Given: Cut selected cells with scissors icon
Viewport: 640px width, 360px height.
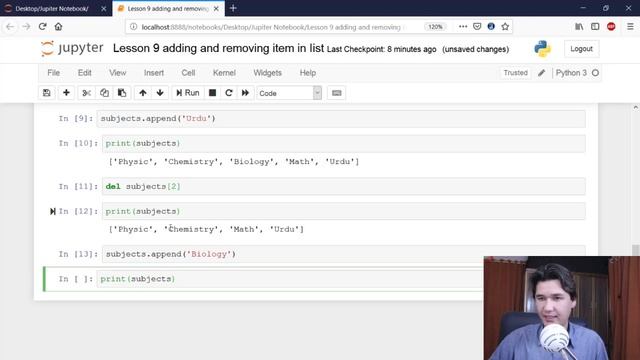Looking at the screenshot, I should pyautogui.click(x=86, y=93).
